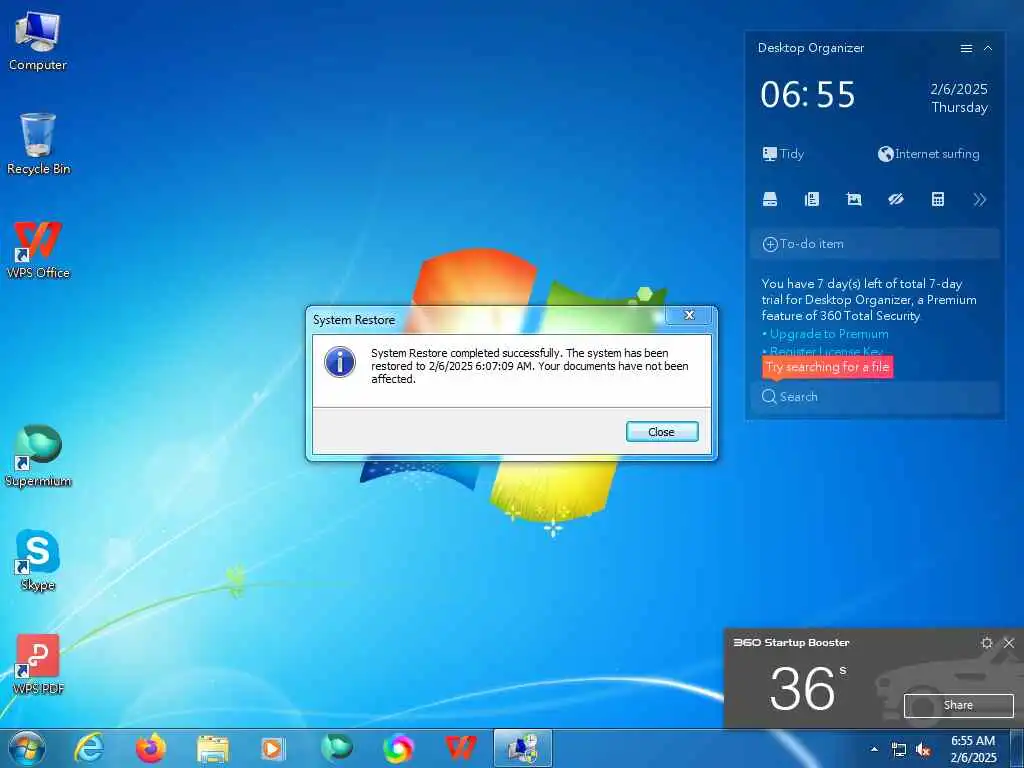Screen dimensions: 1024x768
Task: Close the 360 Startup Booster popup
Action: [x=1009, y=643]
